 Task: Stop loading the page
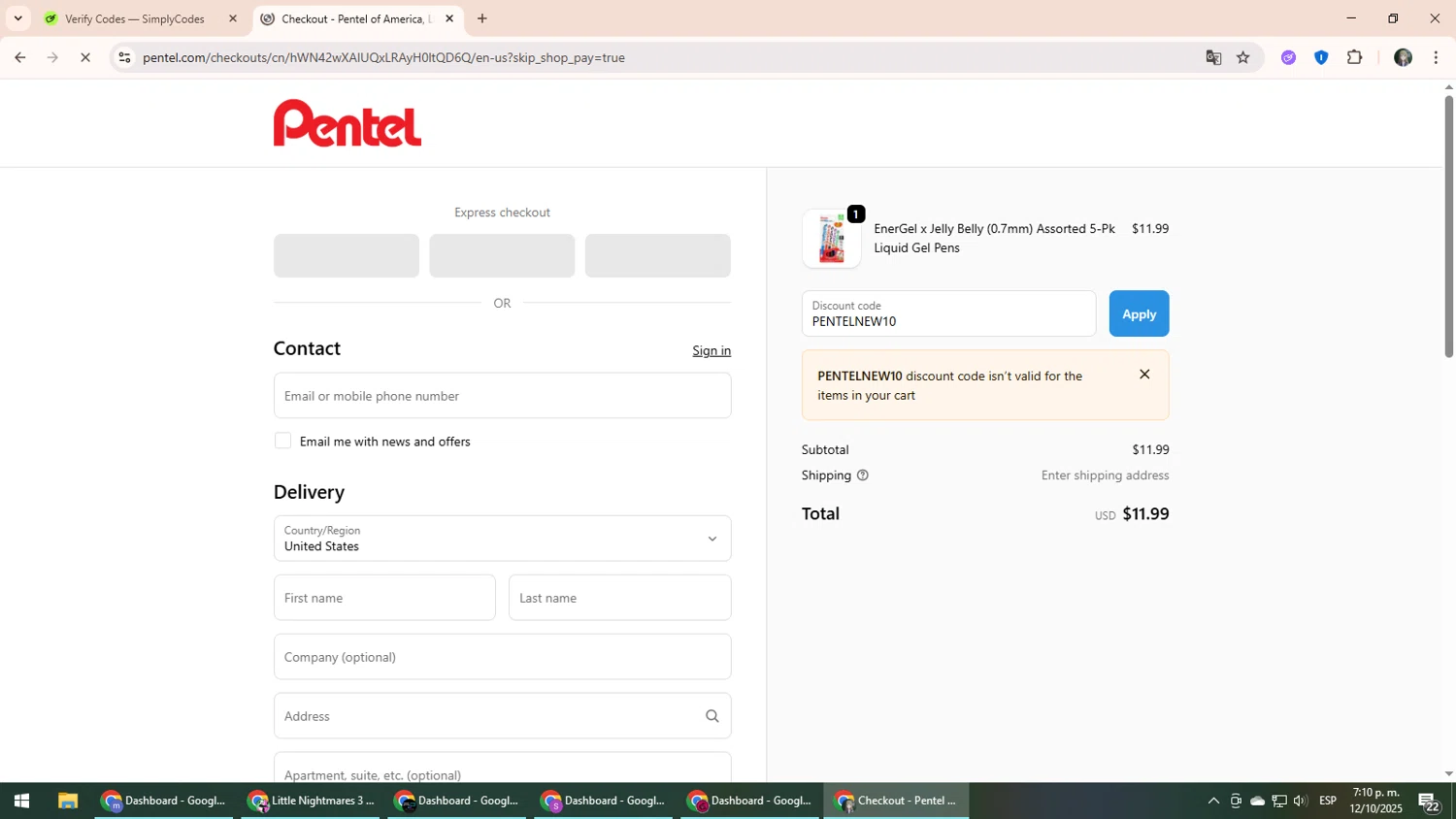coord(85,57)
